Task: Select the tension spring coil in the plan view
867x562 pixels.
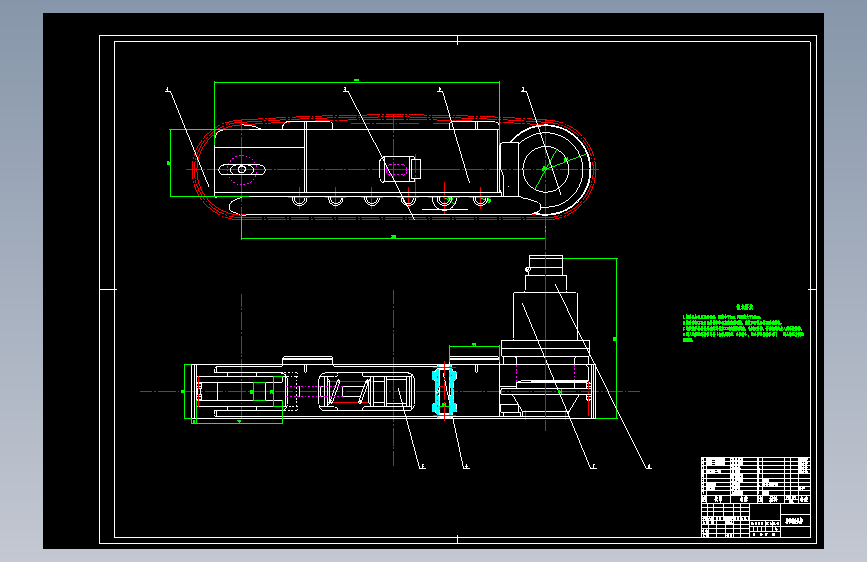Action: point(347,392)
